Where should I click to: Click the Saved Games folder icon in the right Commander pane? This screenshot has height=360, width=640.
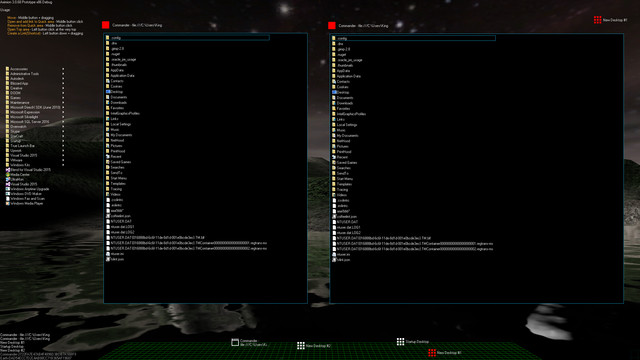point(334,162)
